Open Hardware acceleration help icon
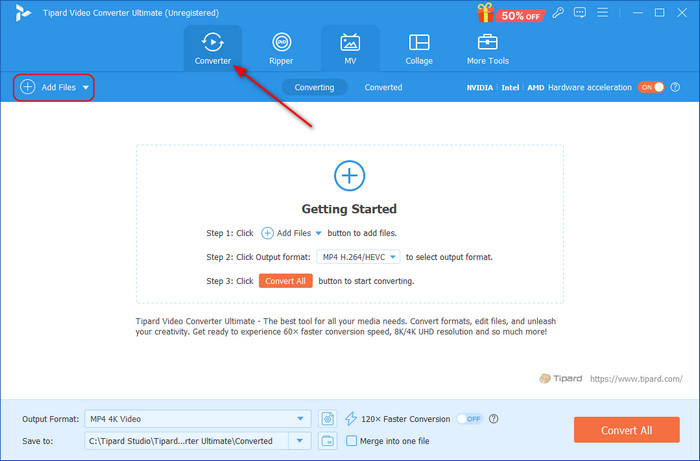This screenshot has height=461, width=700. [x=675, y=87]
